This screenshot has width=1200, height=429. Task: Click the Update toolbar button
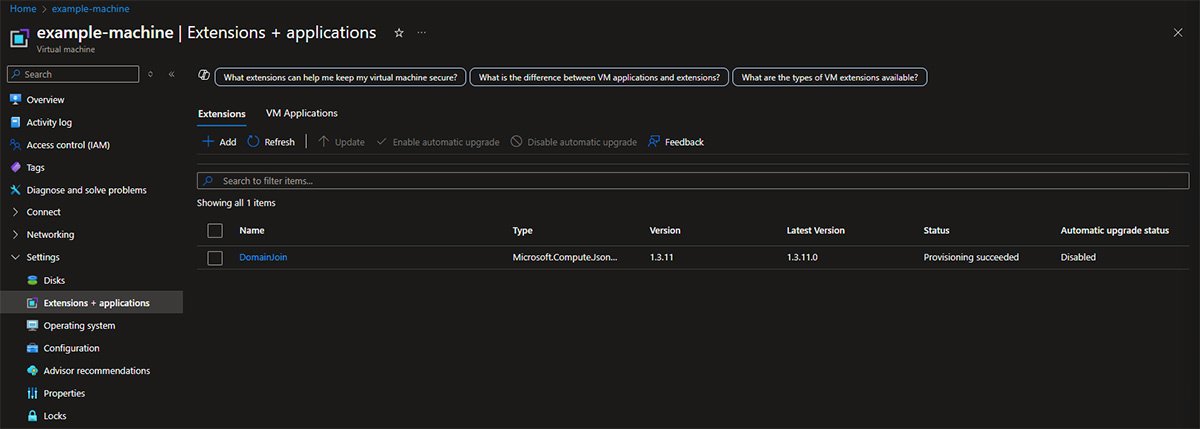coord(341,142)
